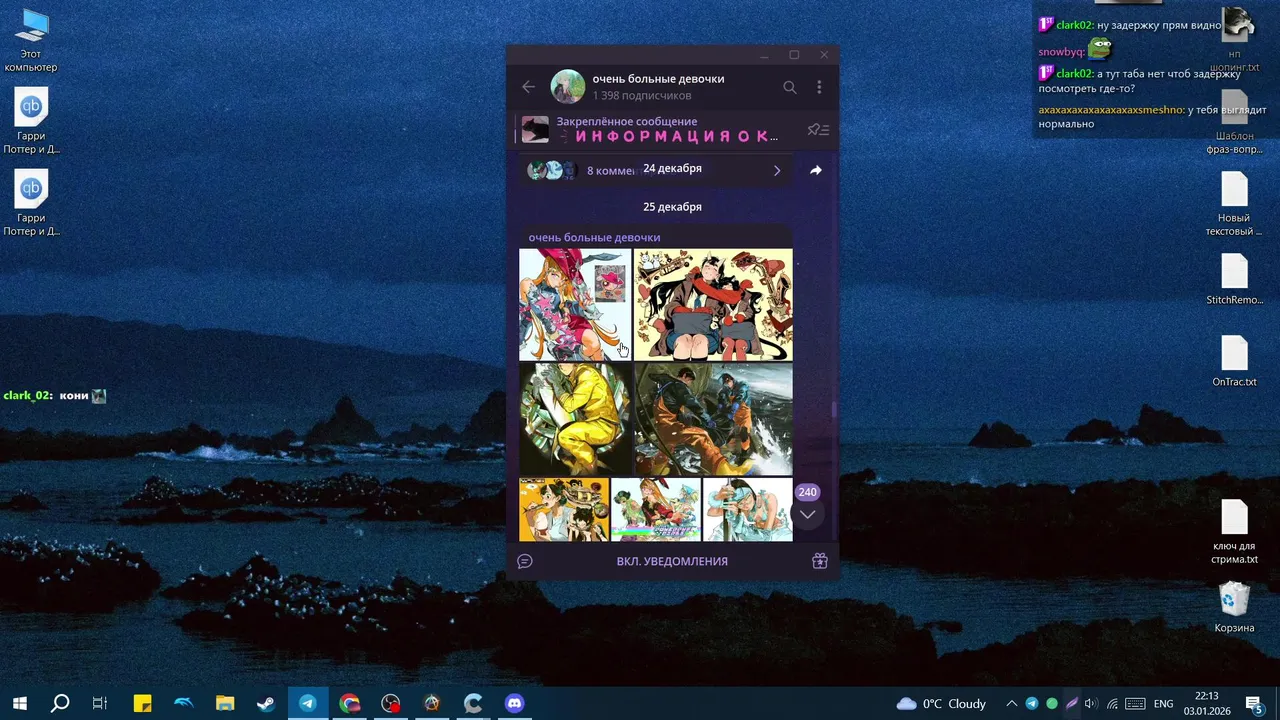Open the 0°C Cloudy weather widget
This screenshot has height=720, width=1280.
941,703
